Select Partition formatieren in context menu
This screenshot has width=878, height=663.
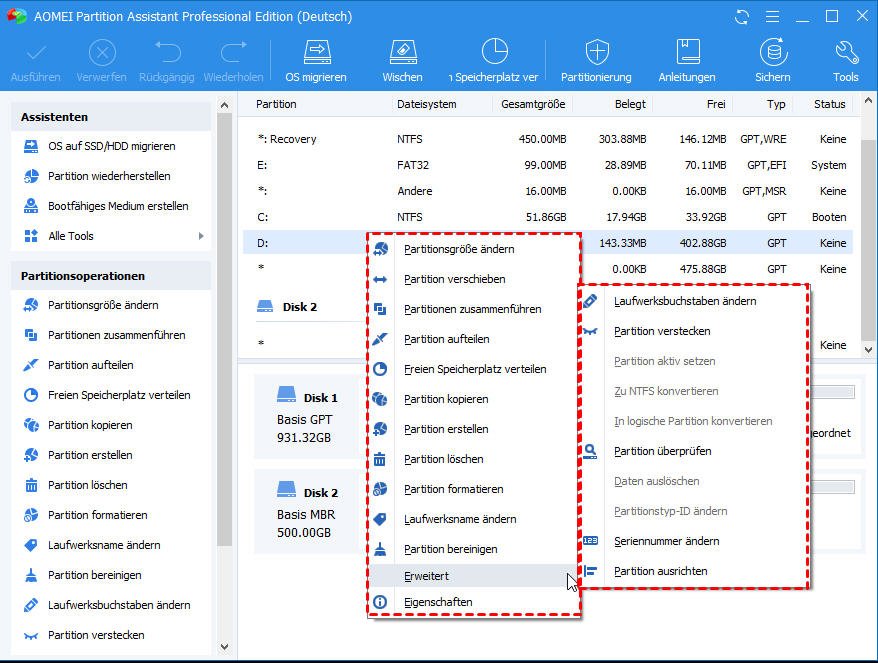[x=474, y=489]
